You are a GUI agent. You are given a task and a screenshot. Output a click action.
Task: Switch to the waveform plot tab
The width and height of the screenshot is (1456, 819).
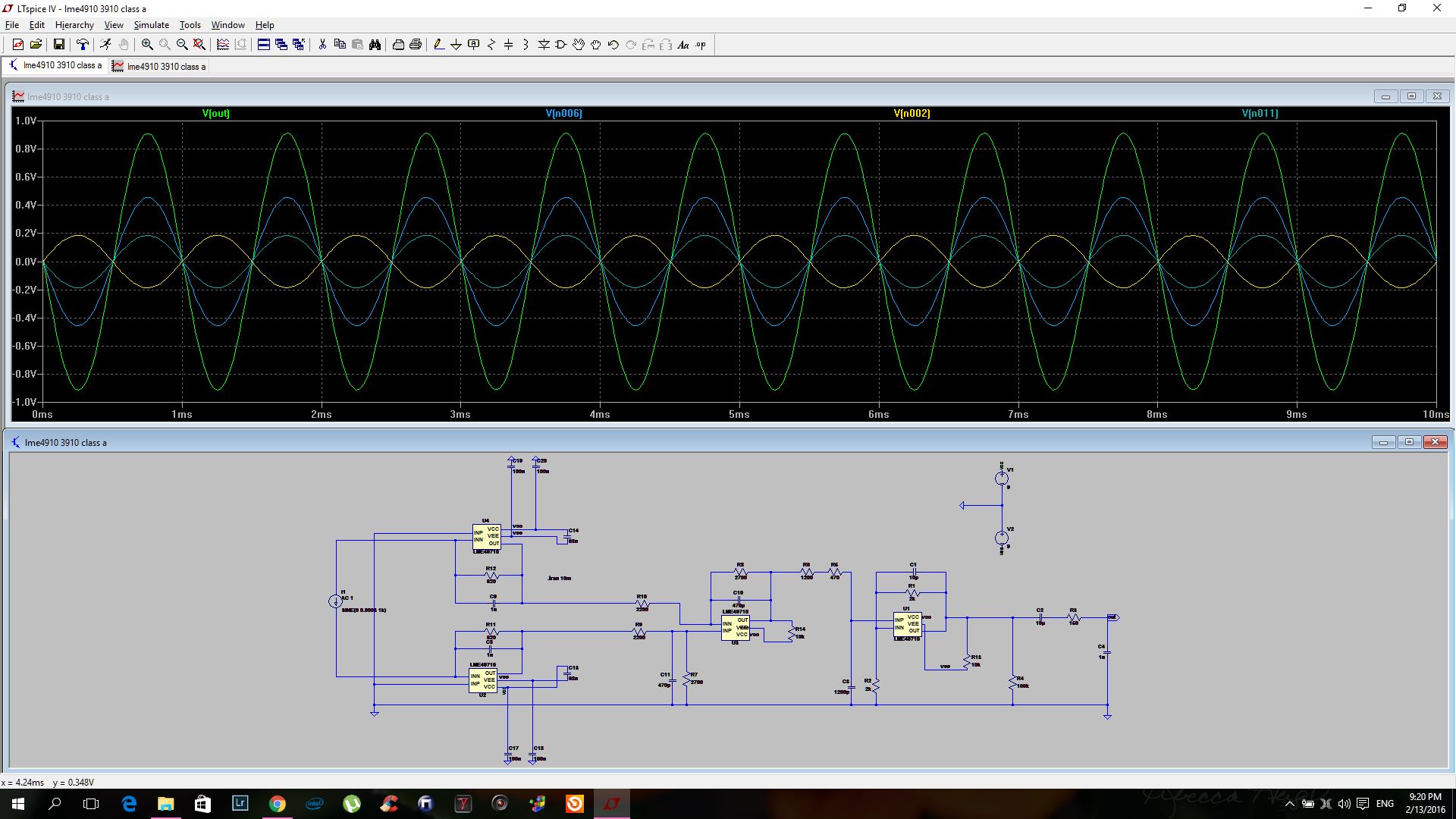pos(159,66)
